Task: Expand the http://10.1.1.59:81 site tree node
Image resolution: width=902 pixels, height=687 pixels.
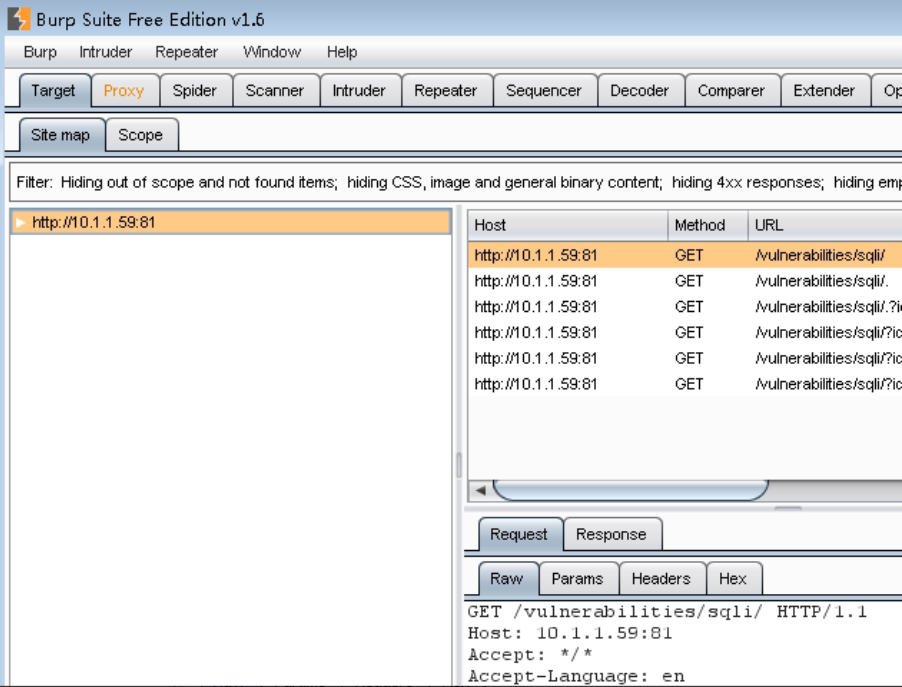Action: pyautogui.click(x=21, y=222)
